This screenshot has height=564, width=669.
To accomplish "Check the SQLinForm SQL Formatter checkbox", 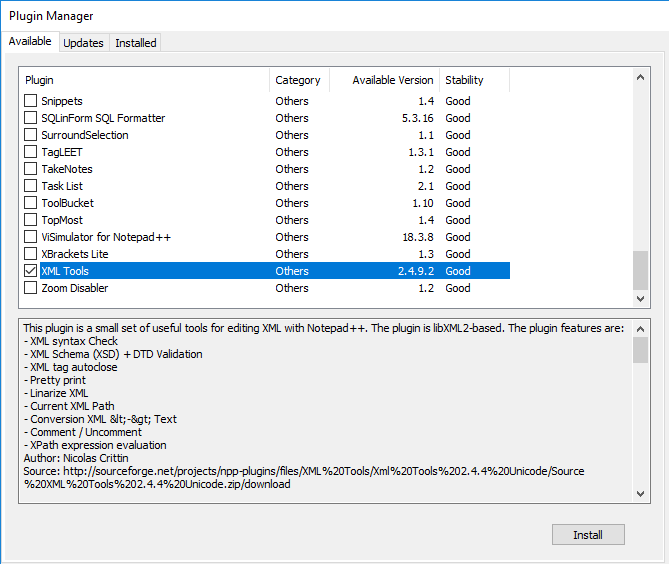I will [30, 118].
